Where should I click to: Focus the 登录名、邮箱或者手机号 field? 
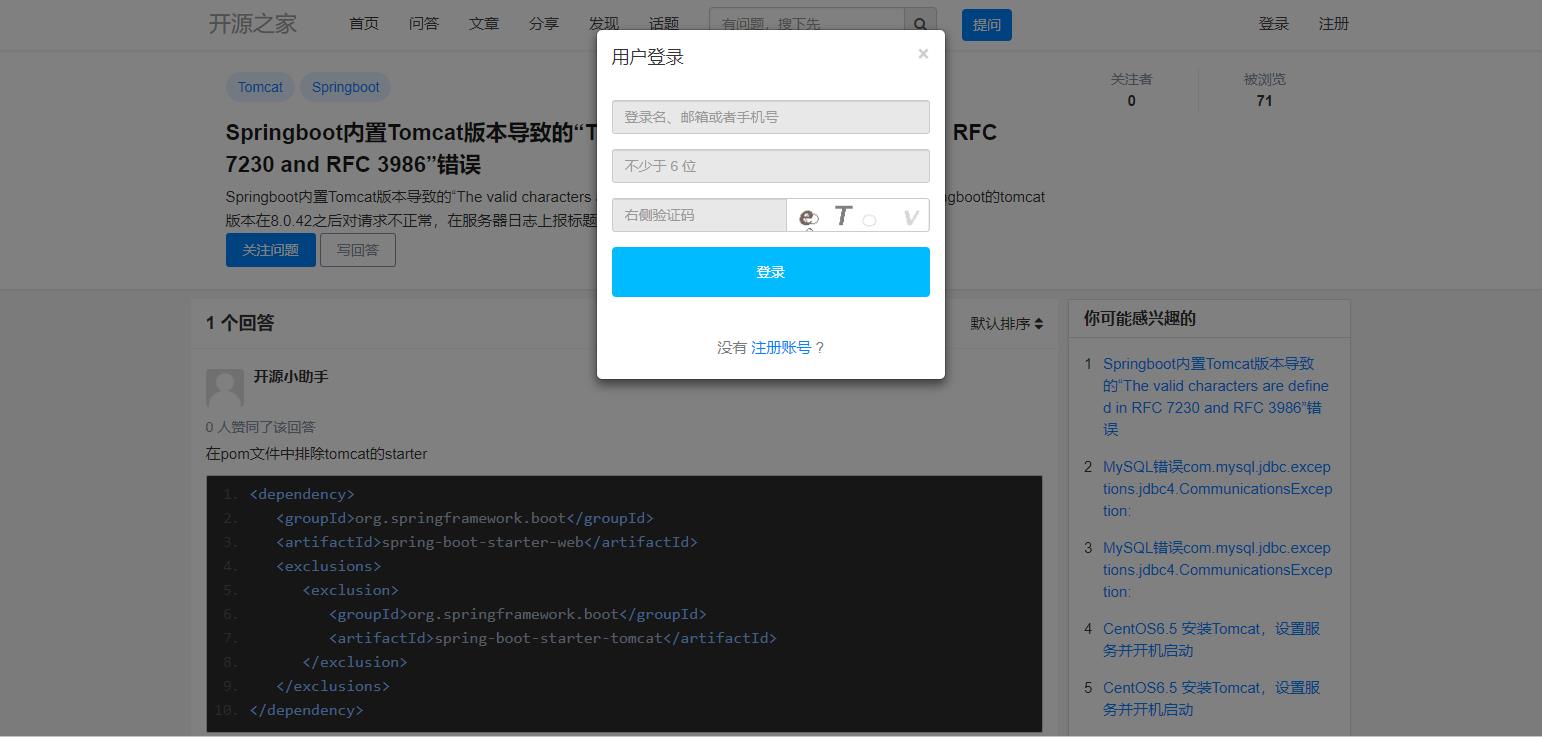771,117
